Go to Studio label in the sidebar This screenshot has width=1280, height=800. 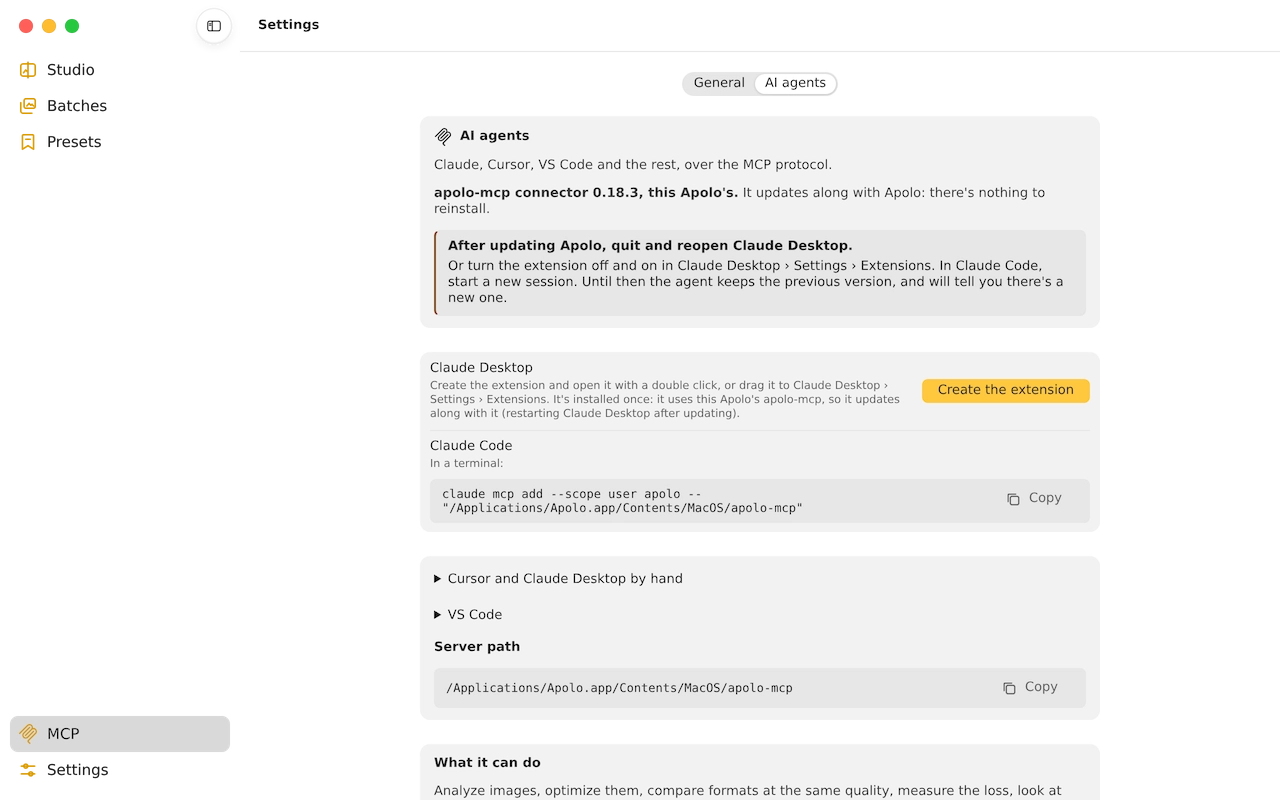point(71,70)
